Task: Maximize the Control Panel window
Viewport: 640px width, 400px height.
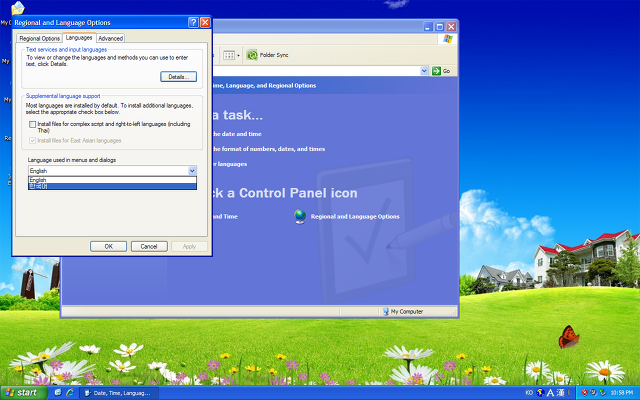Action: [x=440, y=27]
